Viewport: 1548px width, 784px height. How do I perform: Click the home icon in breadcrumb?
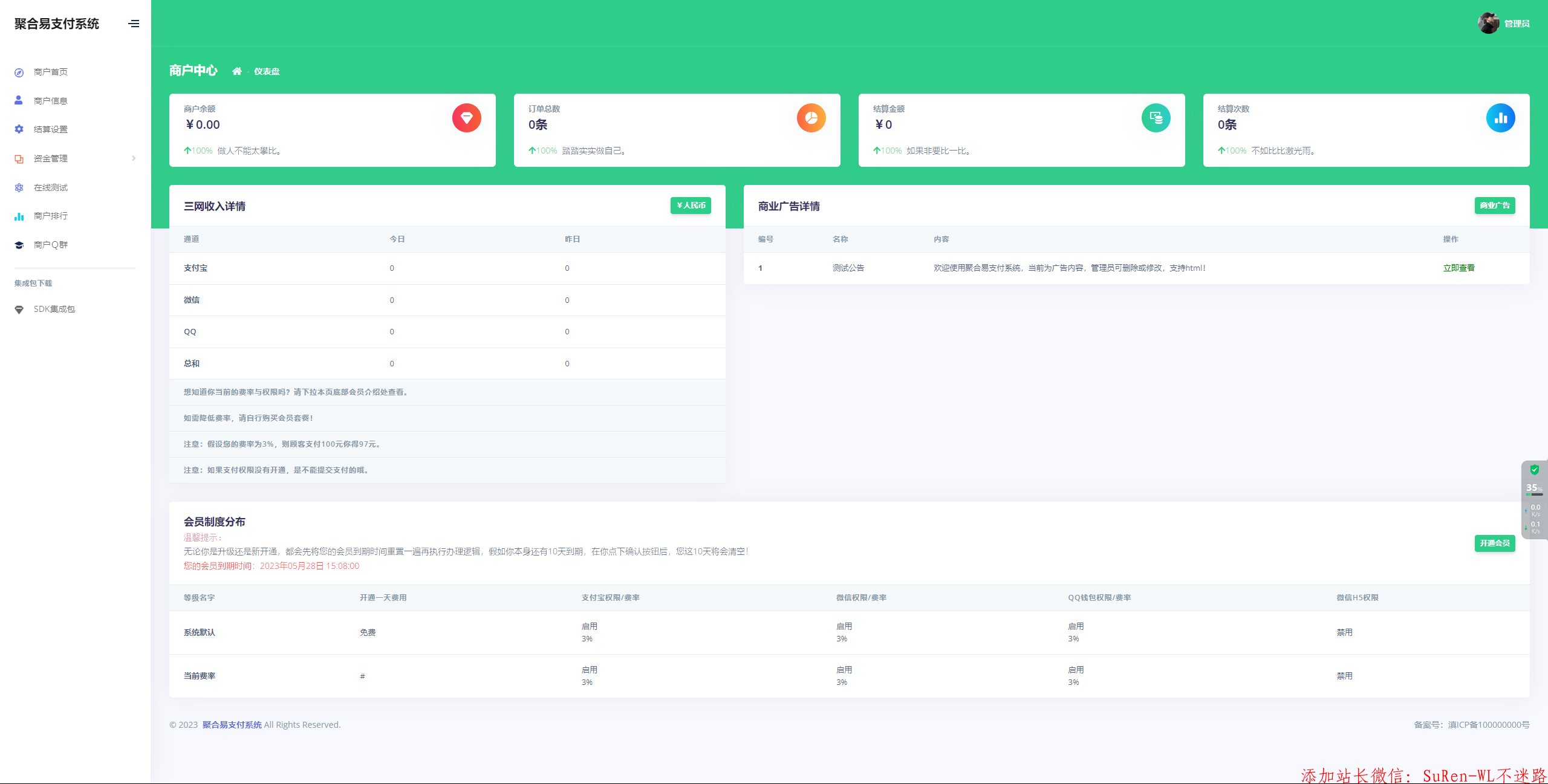236,71
